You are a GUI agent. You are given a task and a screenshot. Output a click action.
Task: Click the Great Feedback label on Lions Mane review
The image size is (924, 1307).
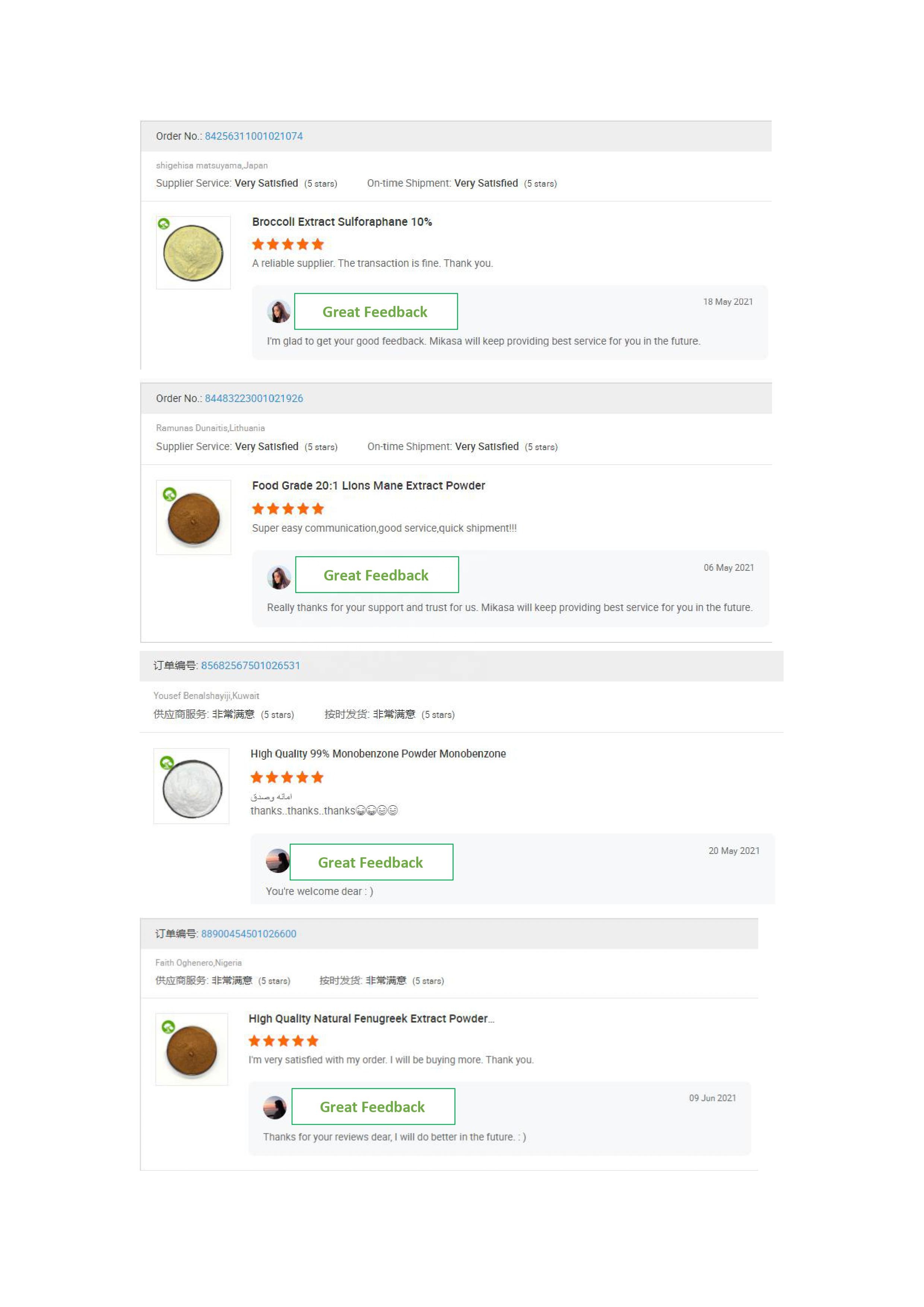(377, 575)
